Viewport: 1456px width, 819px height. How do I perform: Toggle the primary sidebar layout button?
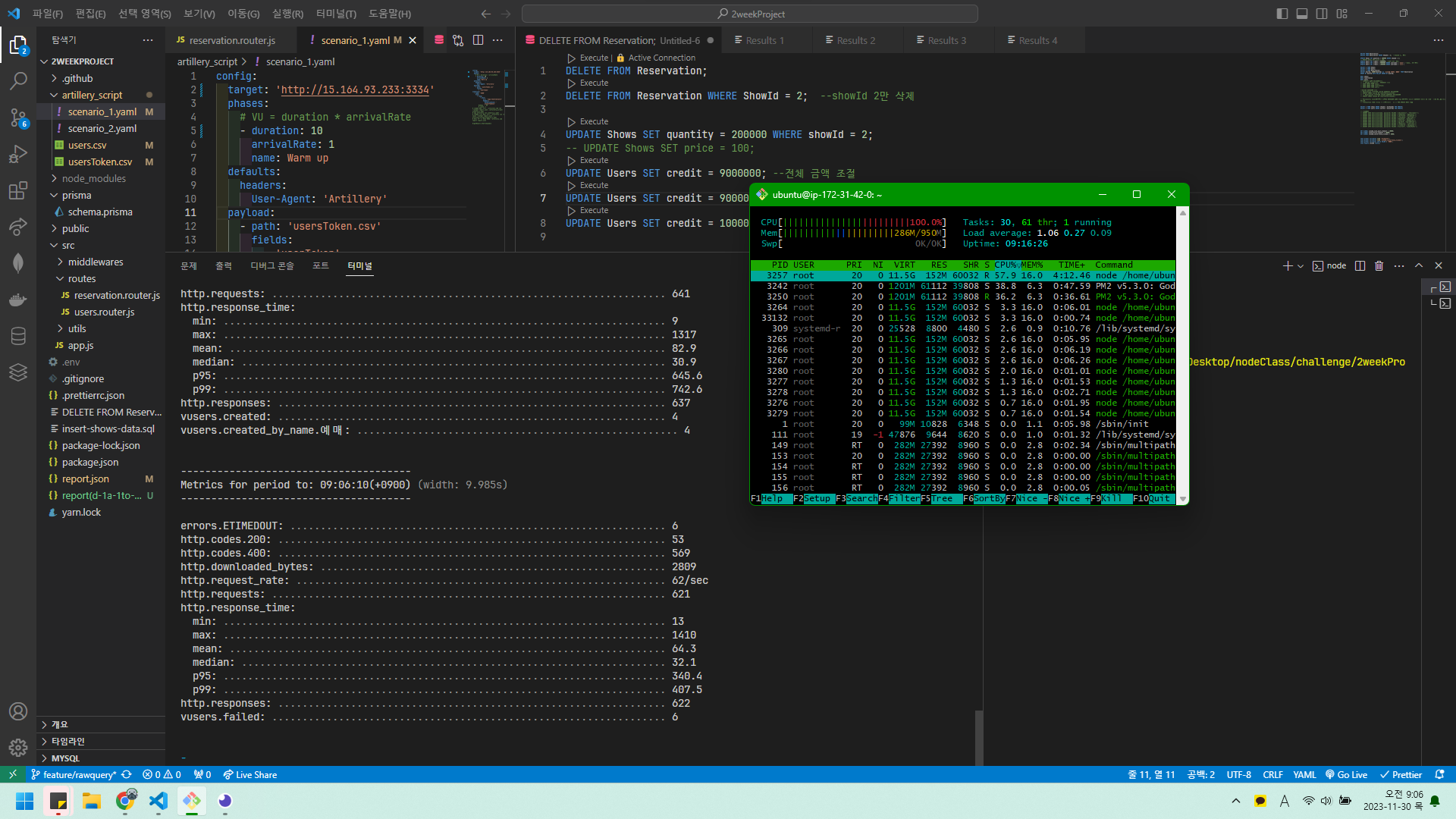[1282, 14]
